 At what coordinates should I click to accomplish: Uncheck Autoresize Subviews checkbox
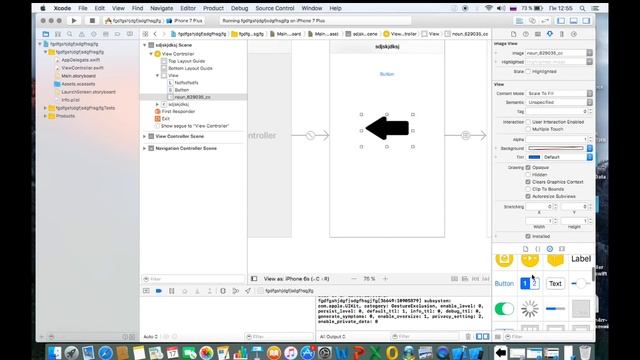(528, 196)
